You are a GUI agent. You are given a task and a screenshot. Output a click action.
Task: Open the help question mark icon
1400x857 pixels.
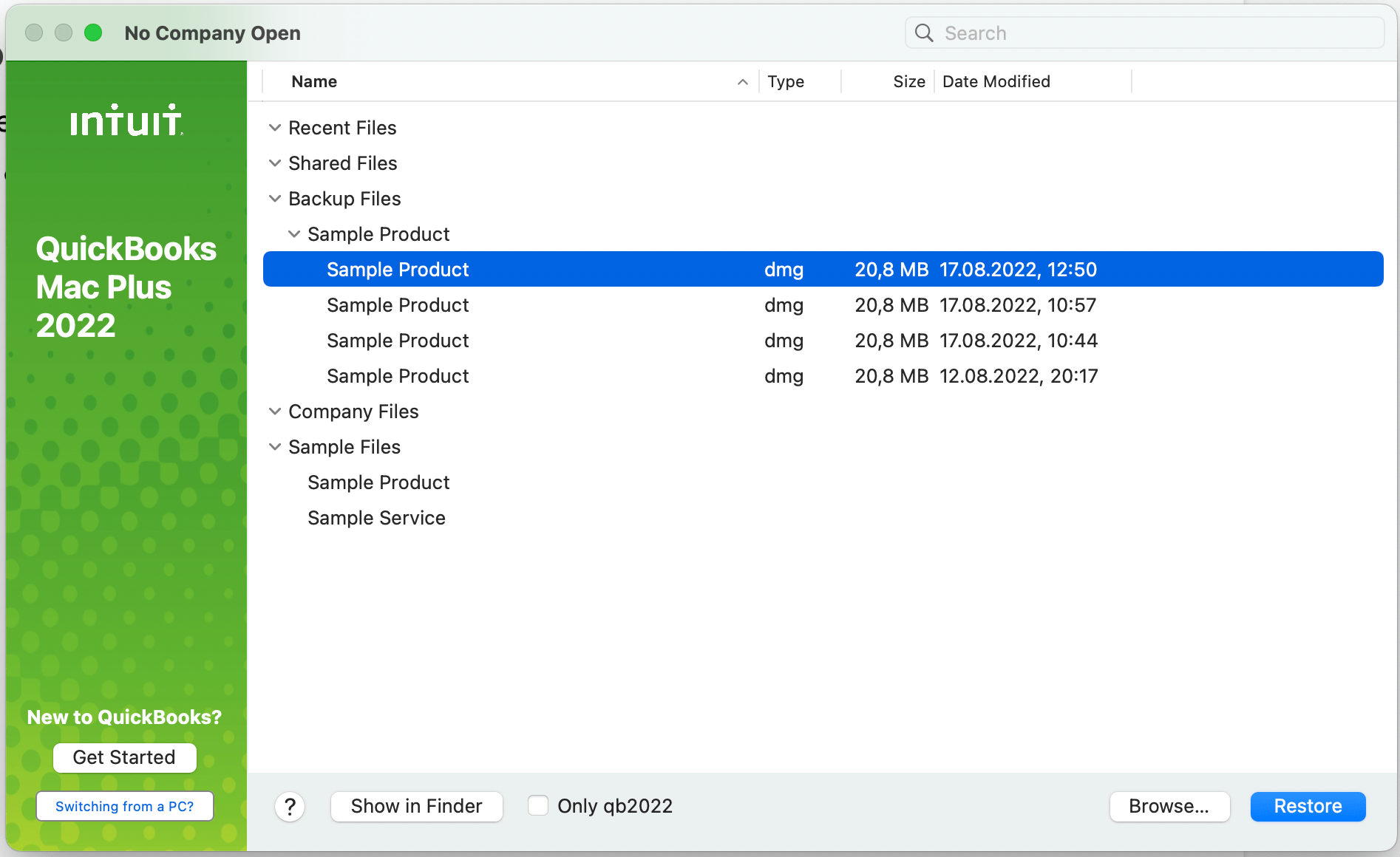290,806
